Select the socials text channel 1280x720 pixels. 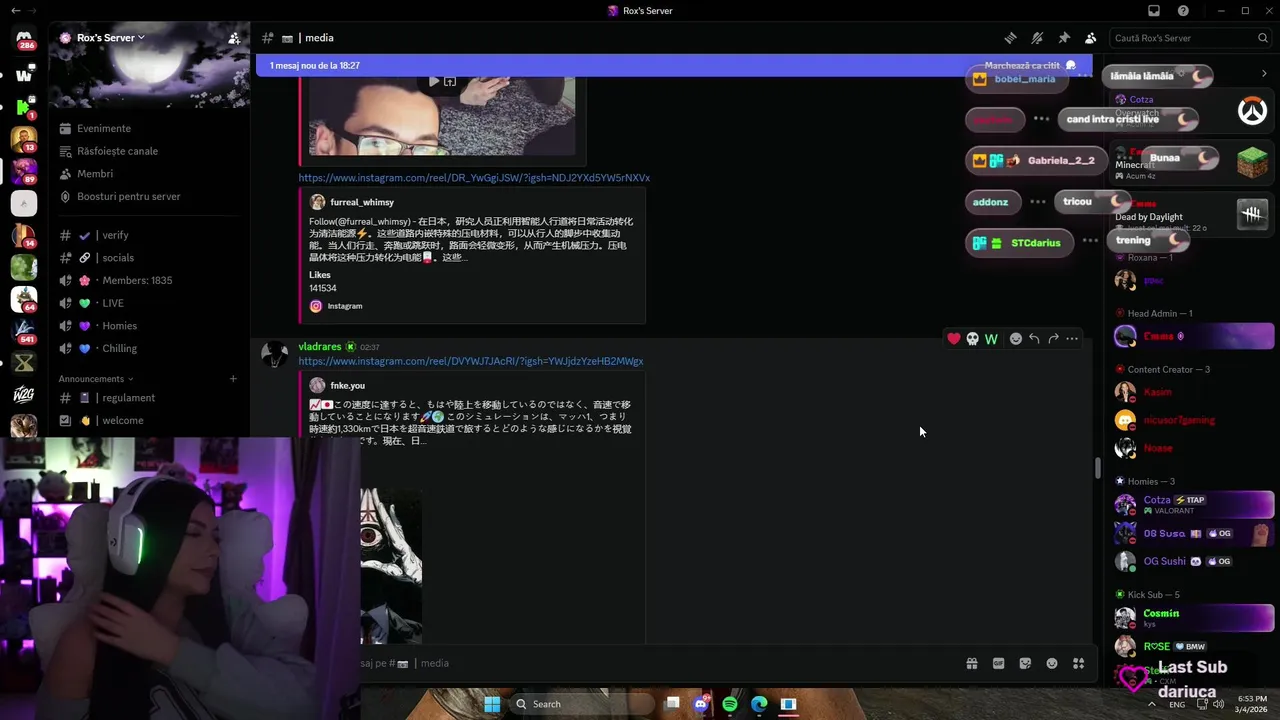pos(150,258)
